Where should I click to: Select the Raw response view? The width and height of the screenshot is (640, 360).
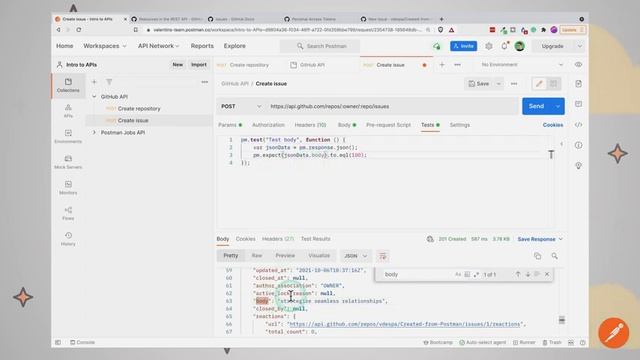tap(257, 256)
